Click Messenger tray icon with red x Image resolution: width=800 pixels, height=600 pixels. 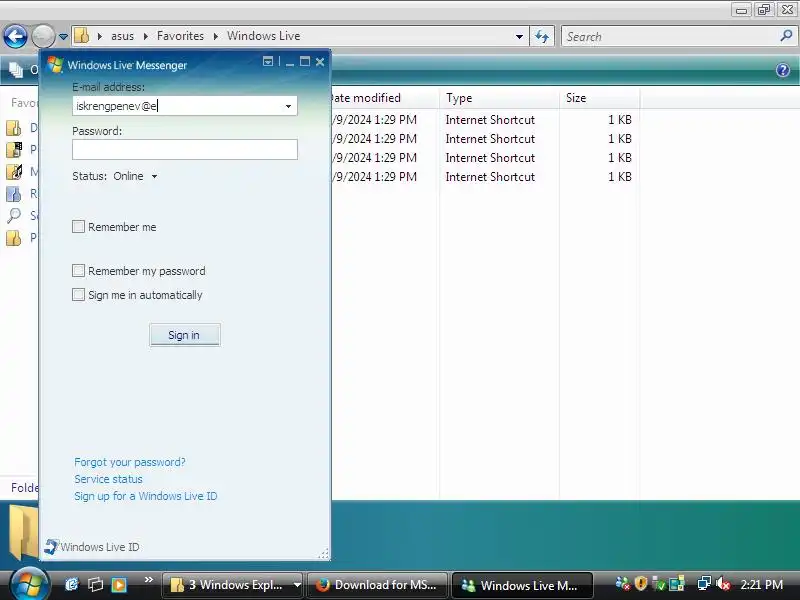coord(623,584)
